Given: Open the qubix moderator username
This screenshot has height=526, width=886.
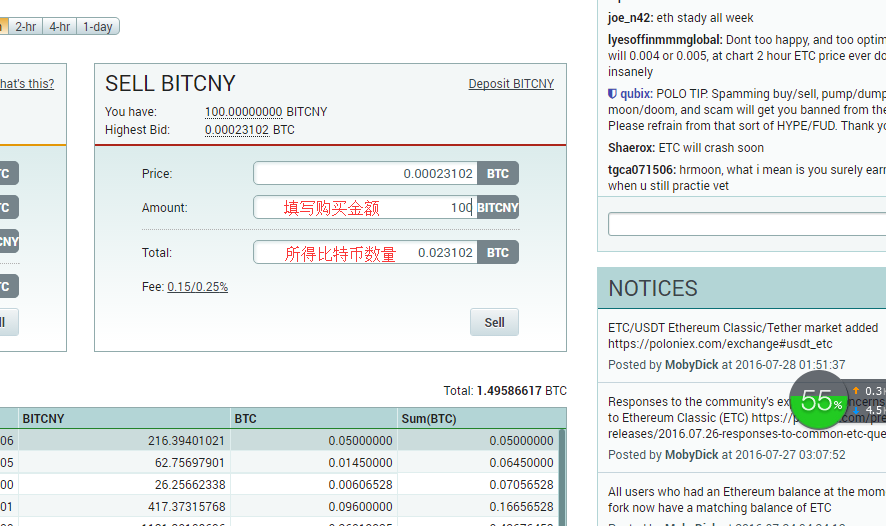Looking at the screenshot, I should (636, 94).
